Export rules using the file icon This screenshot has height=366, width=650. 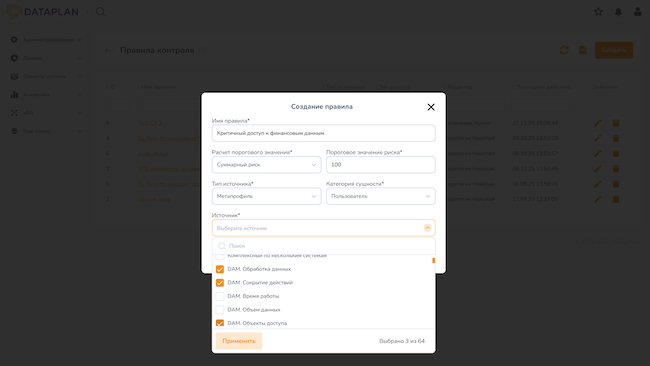point(583,50)
